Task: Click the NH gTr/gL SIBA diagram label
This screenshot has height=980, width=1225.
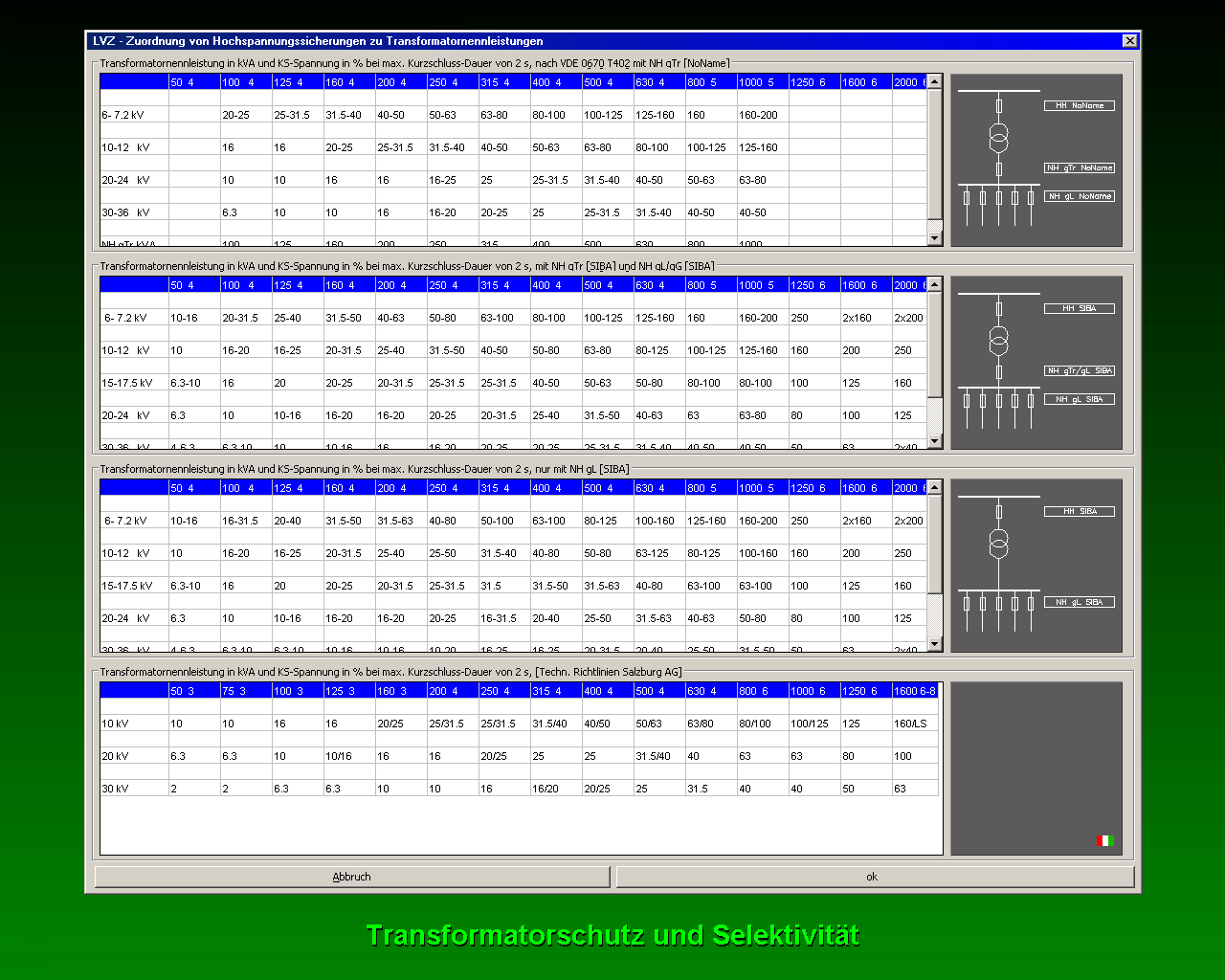Action: (x=1079, y=371)
